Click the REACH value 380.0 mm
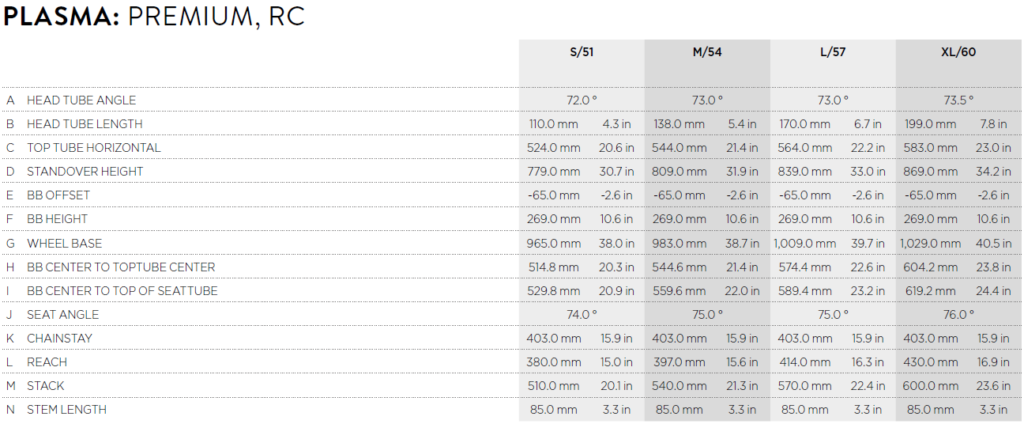The height and width of the screenshot is (424, 1024). [553, 362]
